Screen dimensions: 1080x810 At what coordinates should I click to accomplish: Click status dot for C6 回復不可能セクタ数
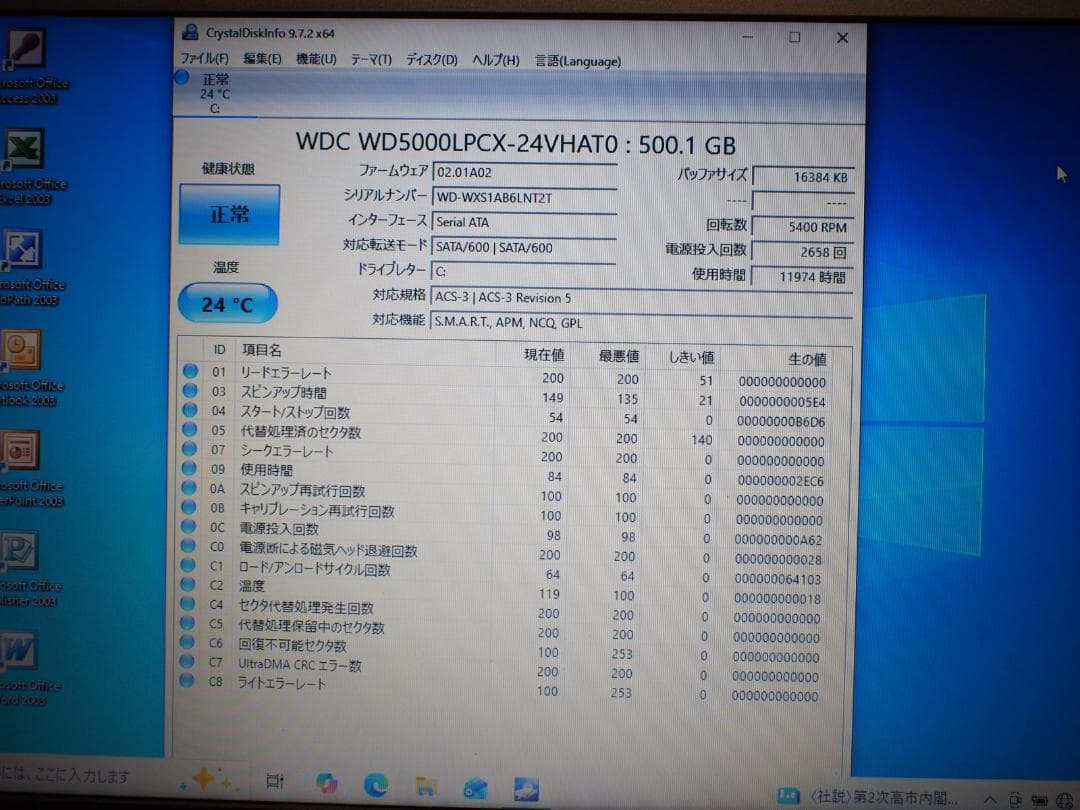[x=187, y=642]
